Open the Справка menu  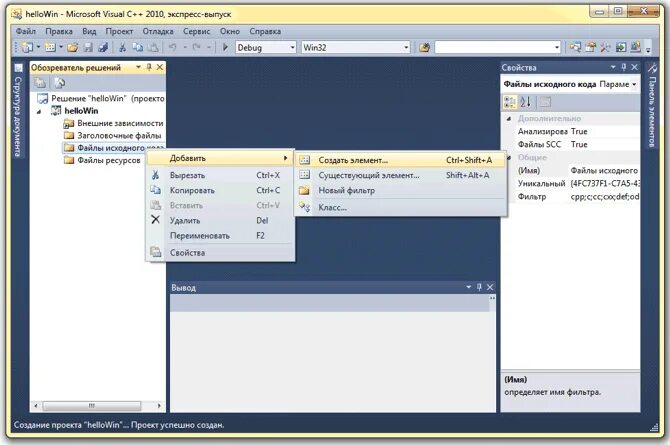(x=265, y=31)
